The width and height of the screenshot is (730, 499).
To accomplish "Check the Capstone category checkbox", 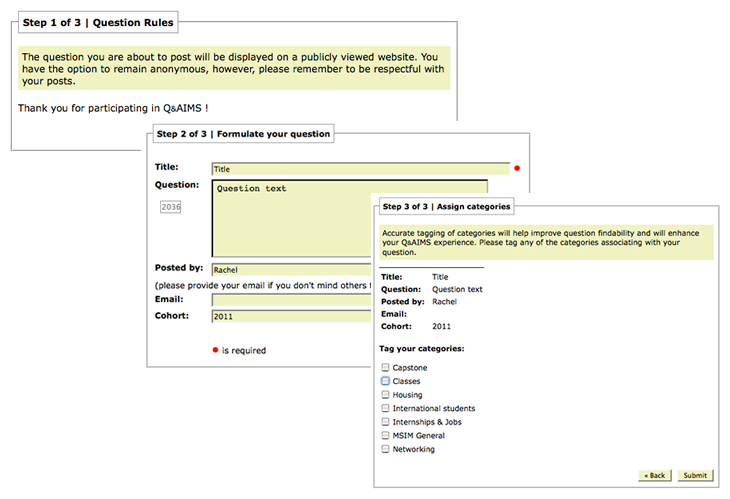I will point(385,367).
